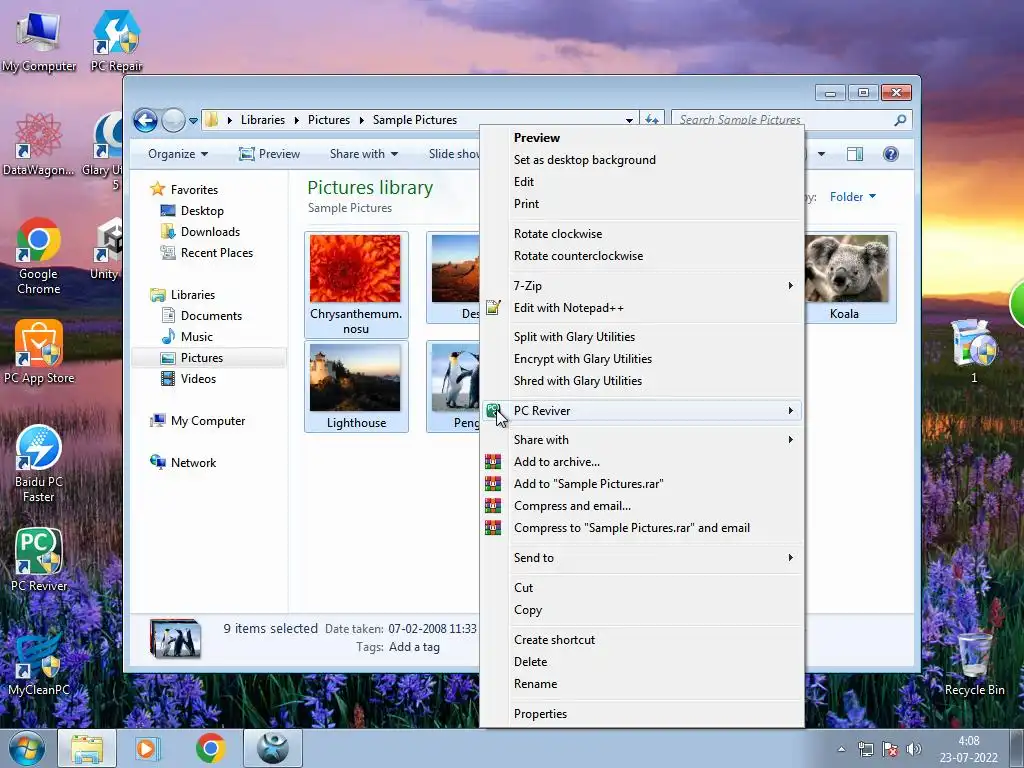Open the Send to submenu
Screen dimensions: 1024x768
click(x=643, y=558)
